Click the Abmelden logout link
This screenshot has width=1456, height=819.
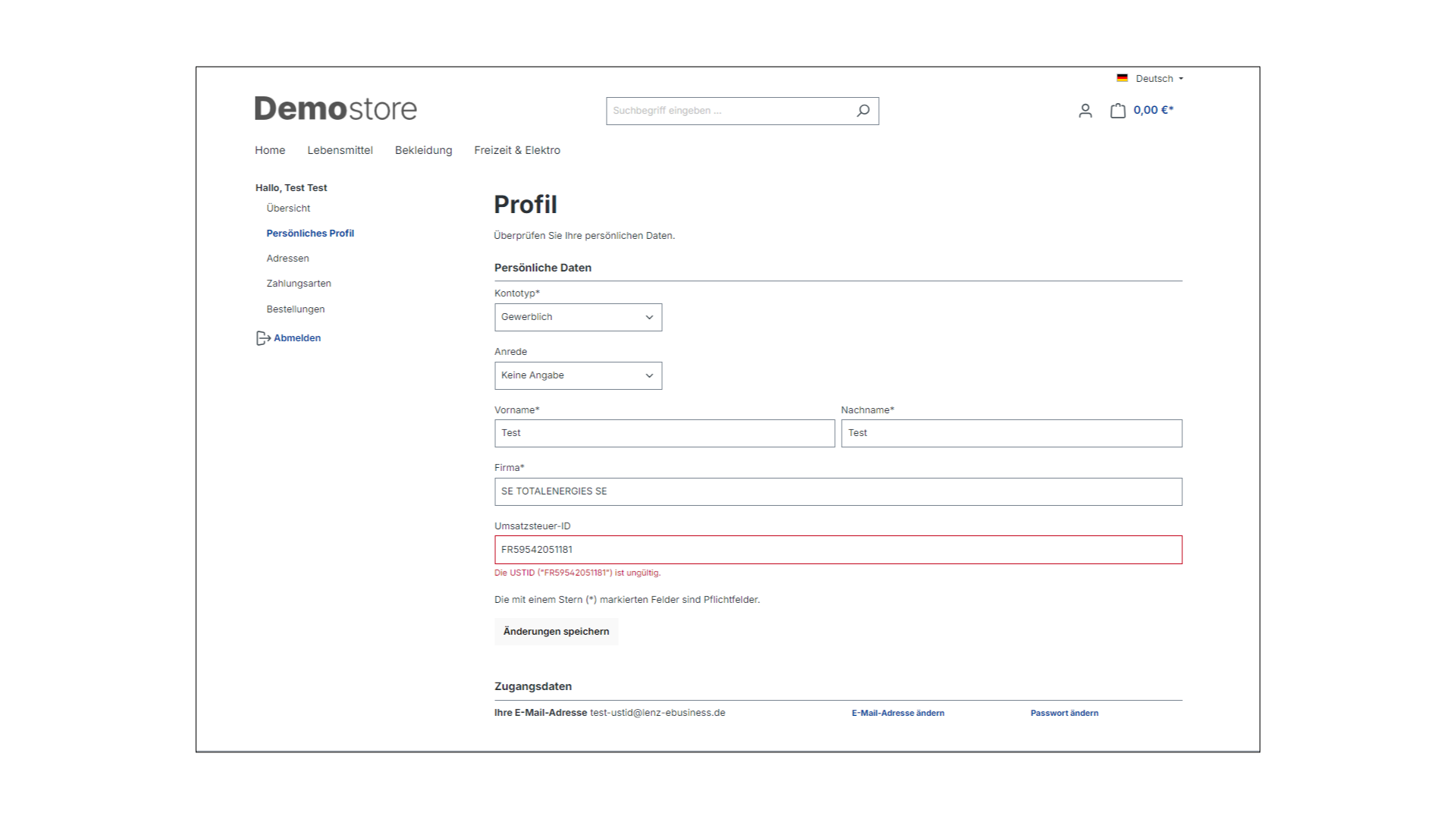click(x=297, y=338)
